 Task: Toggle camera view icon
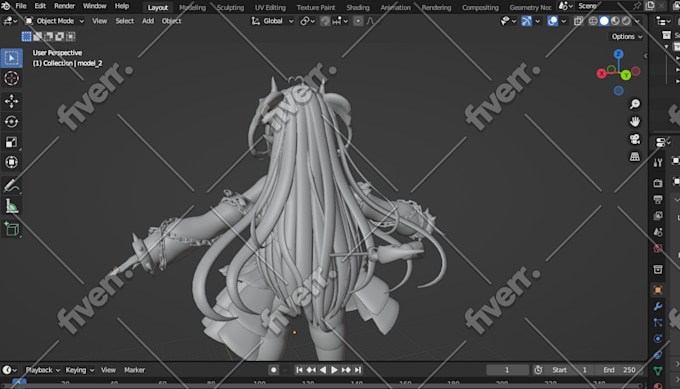coord(634,139)
